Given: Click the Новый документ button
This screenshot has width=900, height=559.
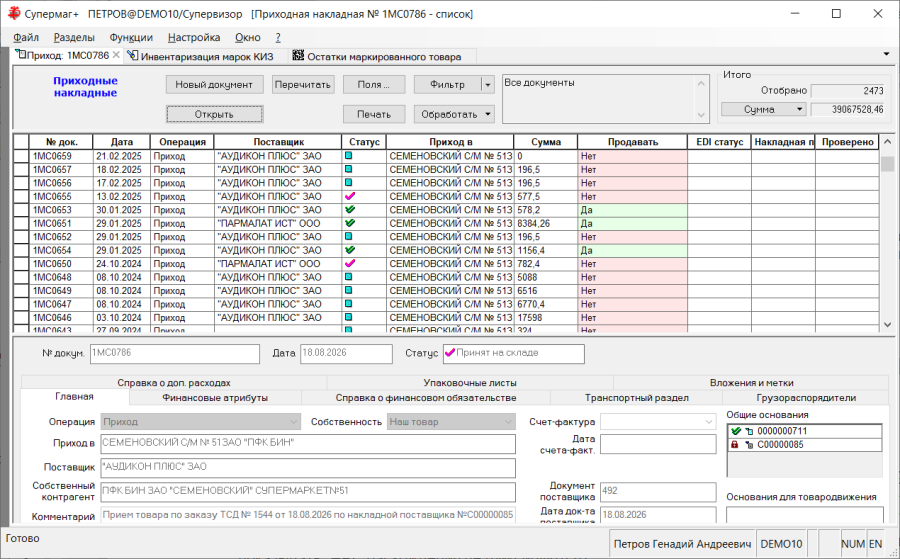Looking at the screenshot, I should [x=214, y=84].
